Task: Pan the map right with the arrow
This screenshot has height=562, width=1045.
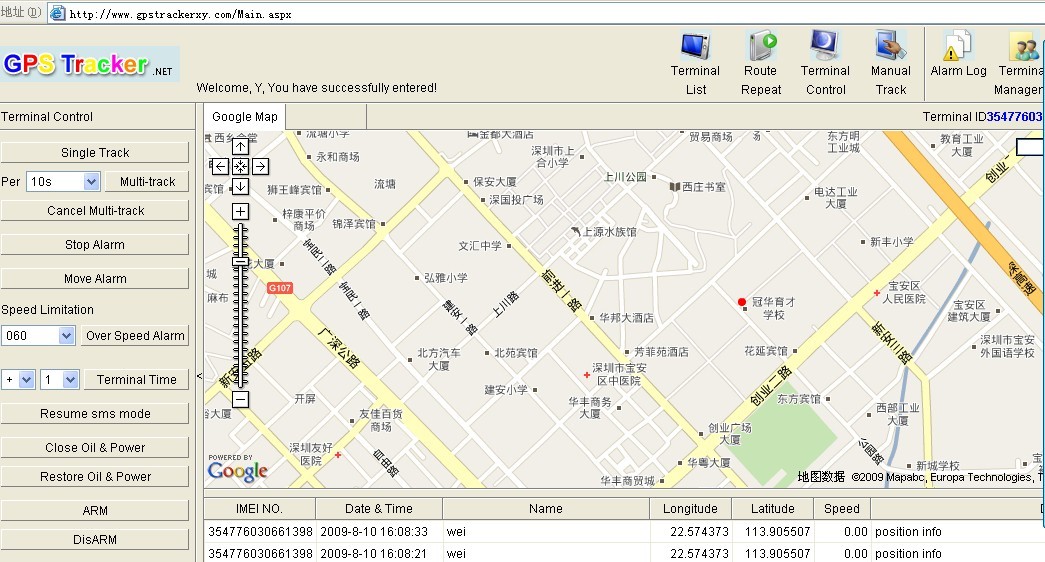Action: pyautogui.click(x=260, y=166)
